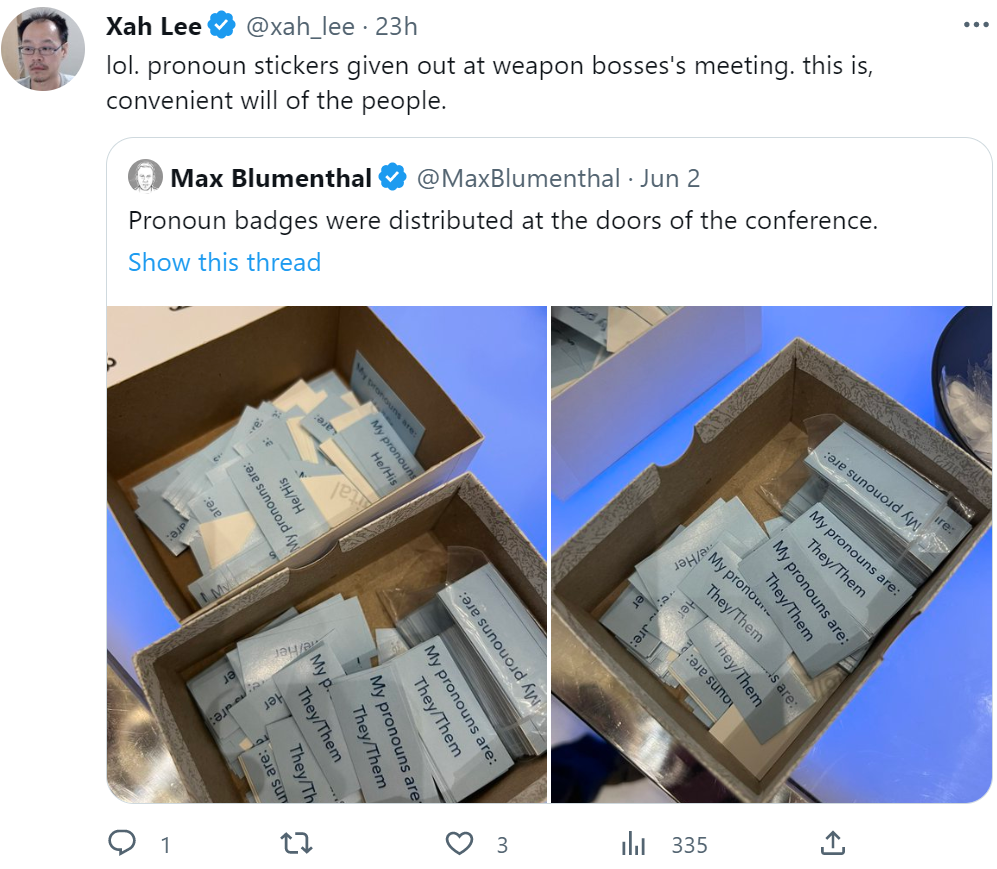Open the Jun 2 quoted tweet date
The height and width of the screenshot is (869, 997).
(x=670, y=179)
